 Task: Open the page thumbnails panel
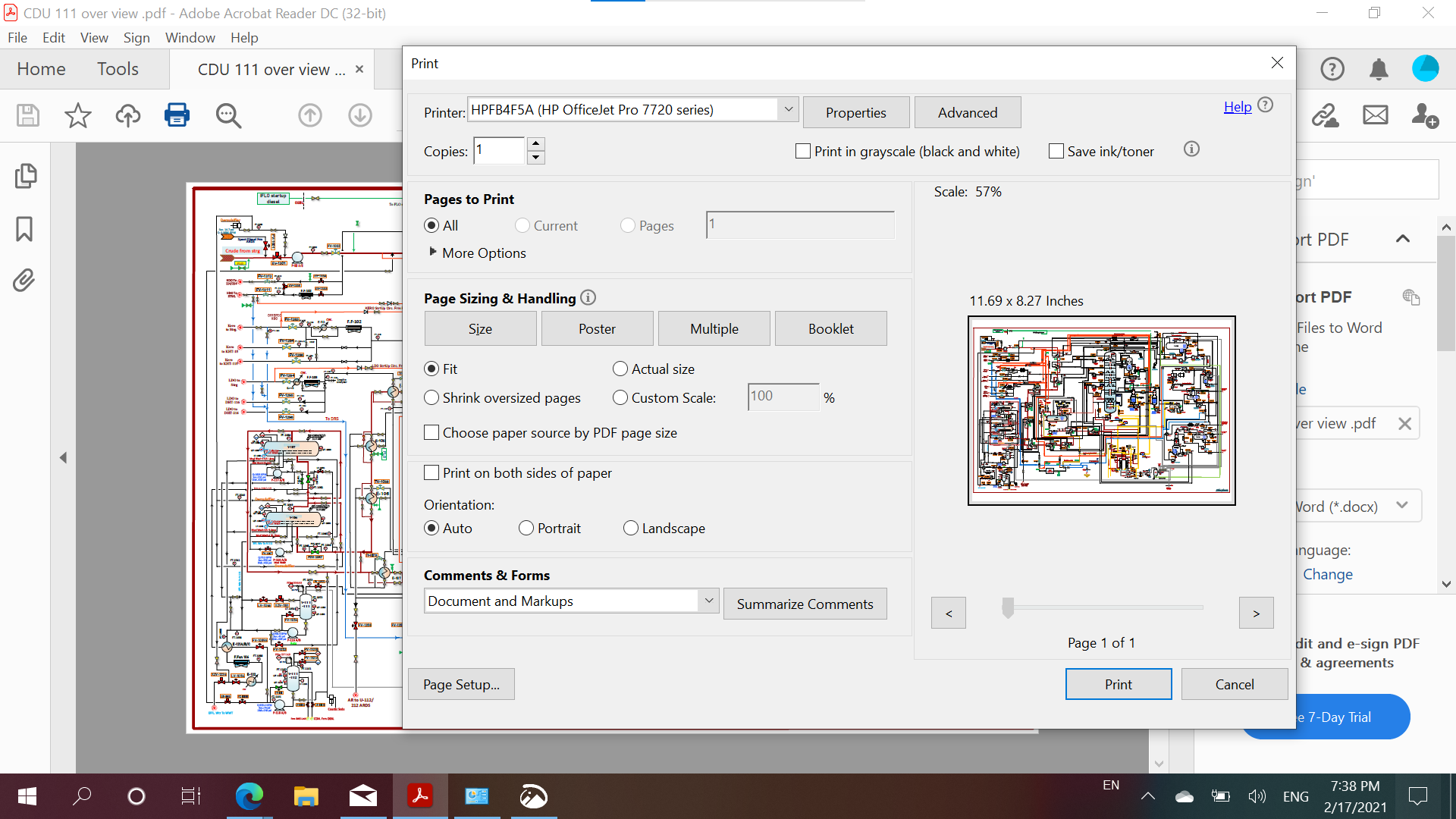pos(25,176)
